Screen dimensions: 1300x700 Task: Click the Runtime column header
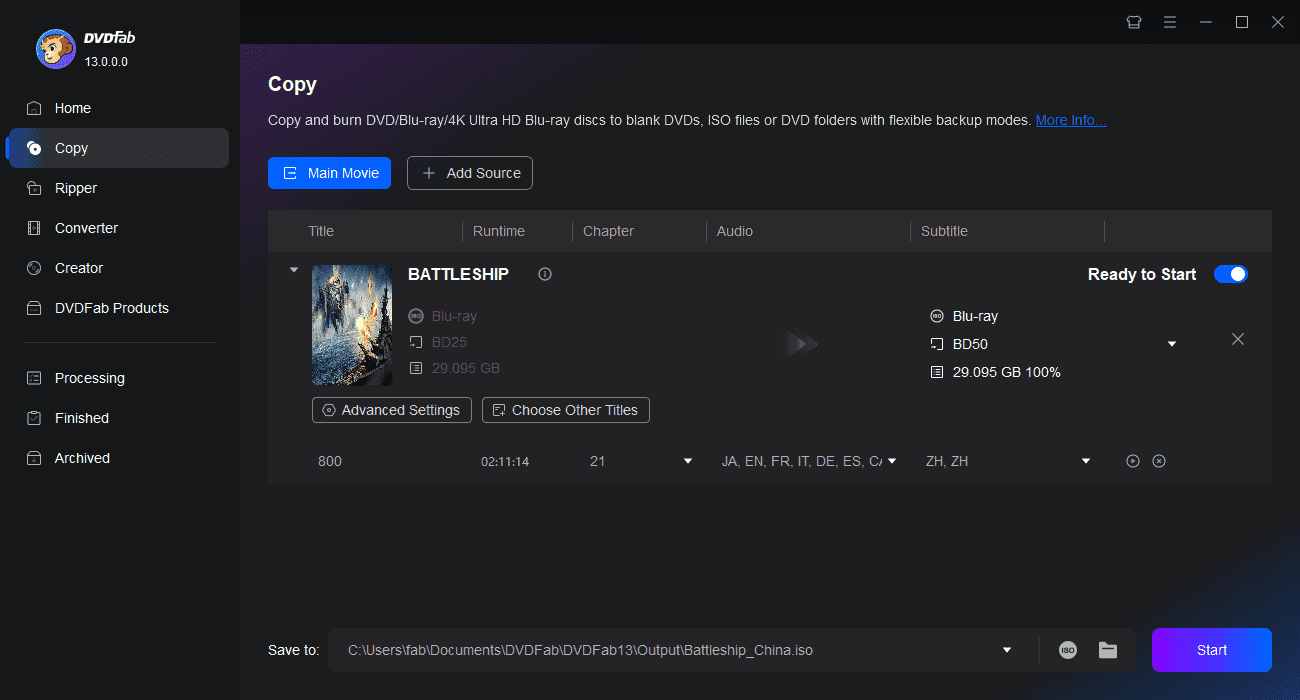(x=499, y=231)
